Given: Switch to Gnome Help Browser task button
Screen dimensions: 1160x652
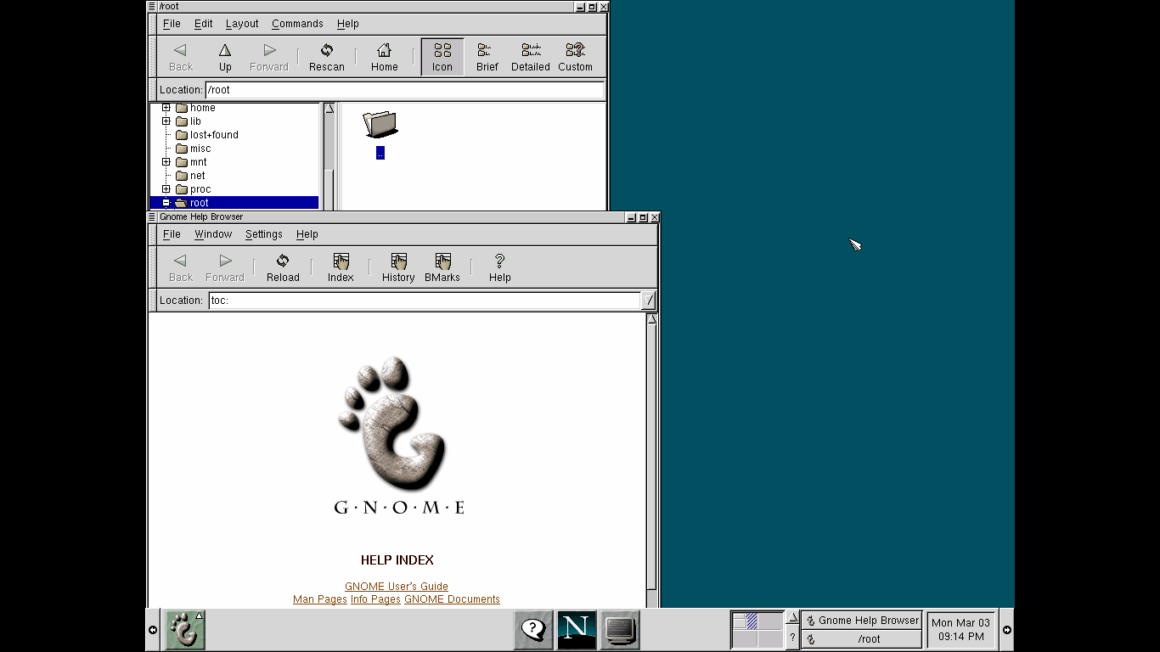Looking at the screenshot, I should coord(862,620).
